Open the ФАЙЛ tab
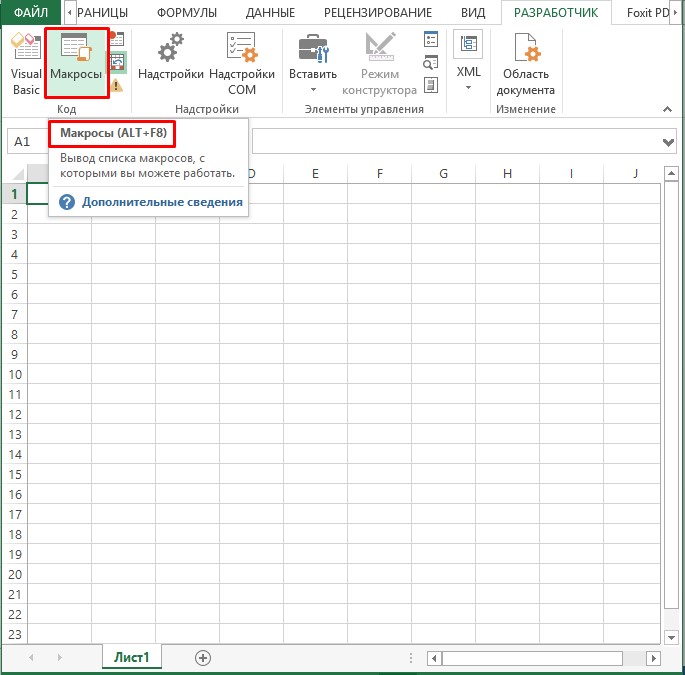This screenshot has width=685, height=675. 31,13
